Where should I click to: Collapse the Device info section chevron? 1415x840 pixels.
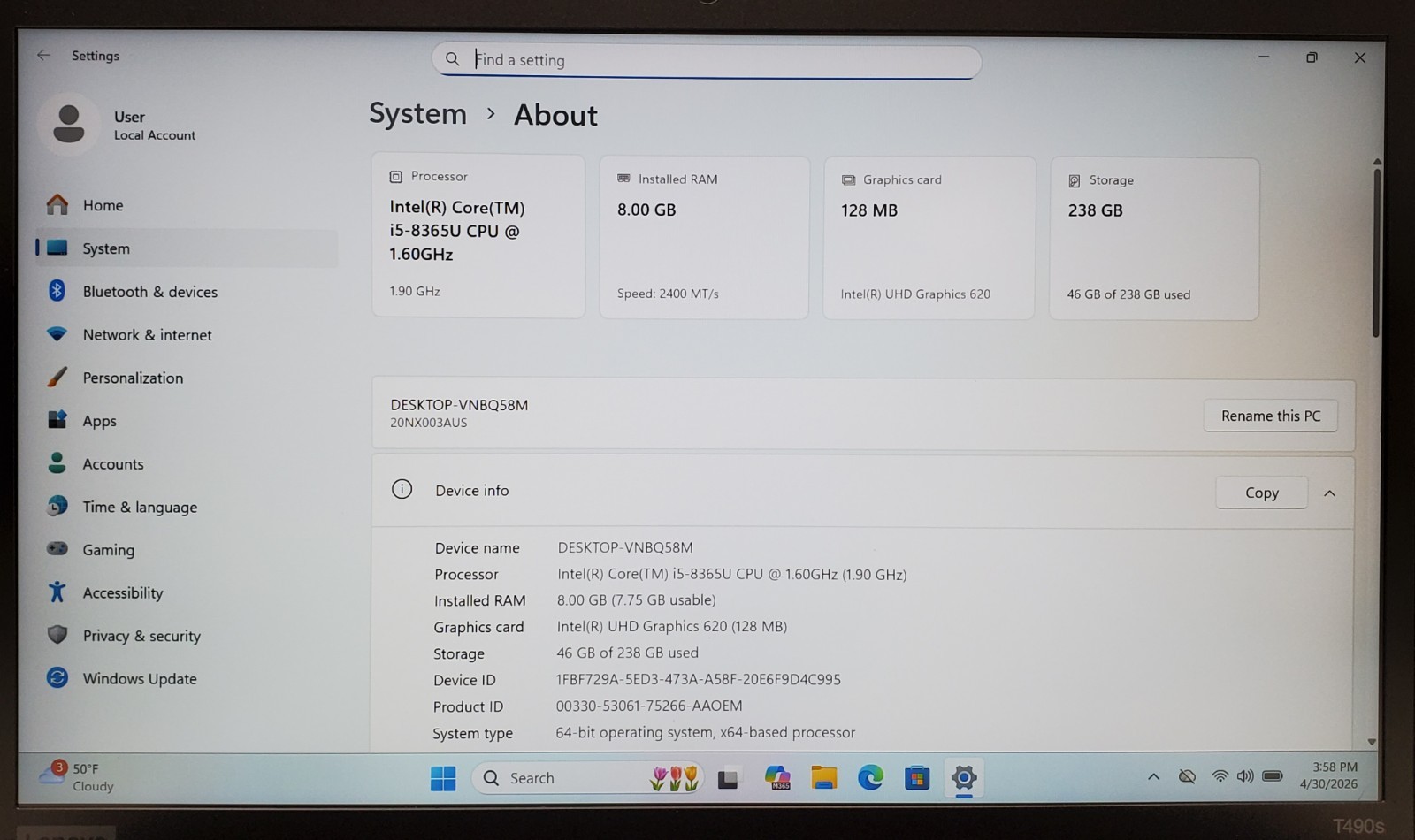click(x=1329, y=493)
